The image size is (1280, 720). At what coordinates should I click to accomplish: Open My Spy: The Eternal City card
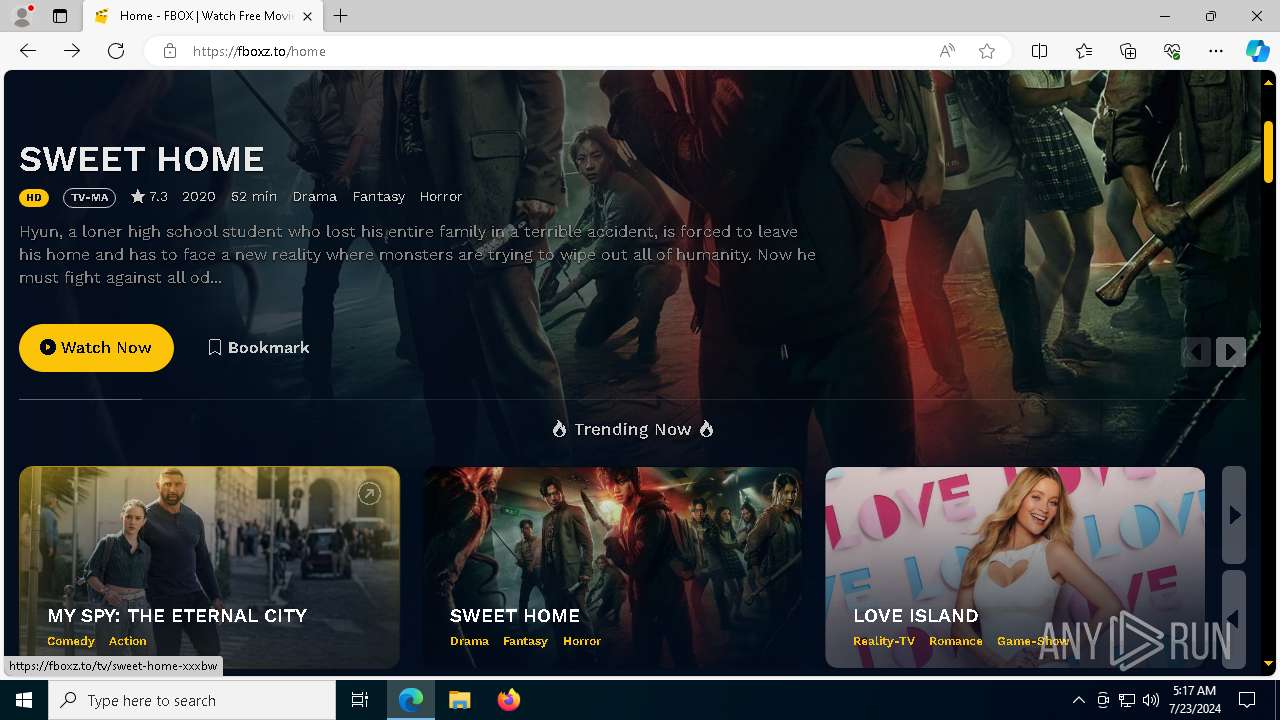coord(209,567)
